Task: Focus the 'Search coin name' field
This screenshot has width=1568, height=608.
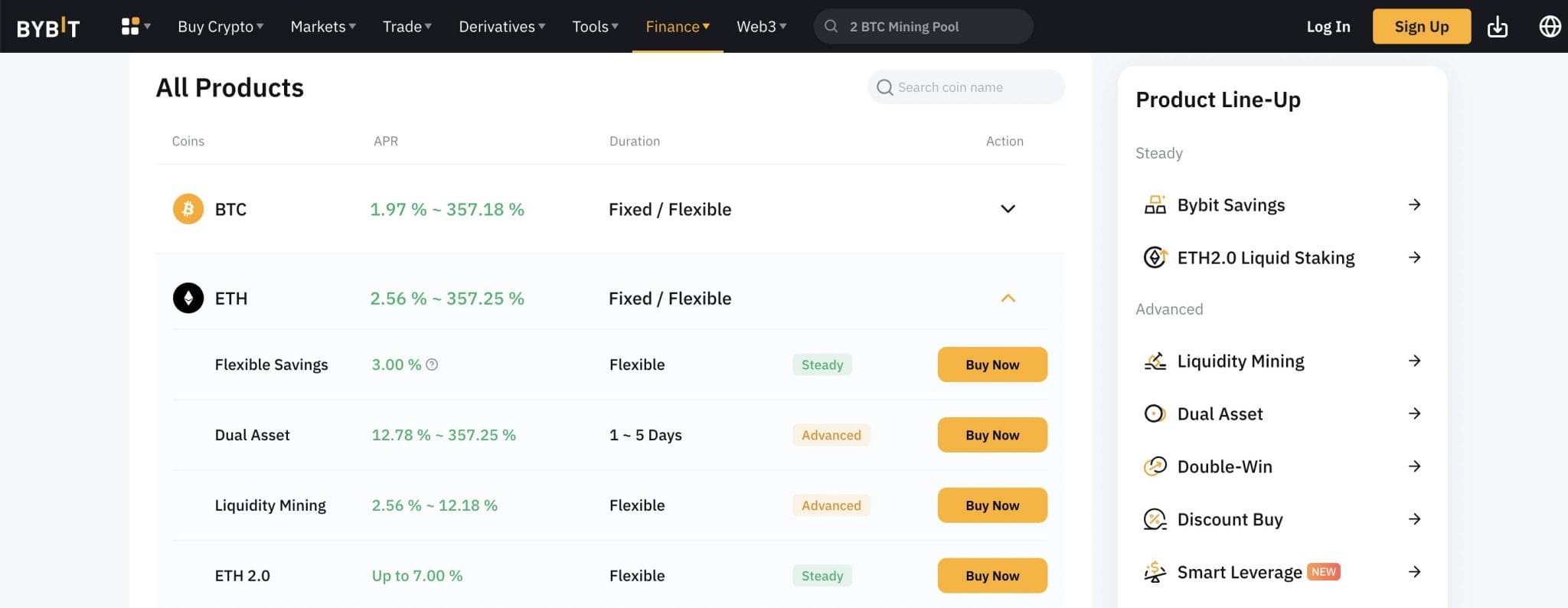Action: 966,87
